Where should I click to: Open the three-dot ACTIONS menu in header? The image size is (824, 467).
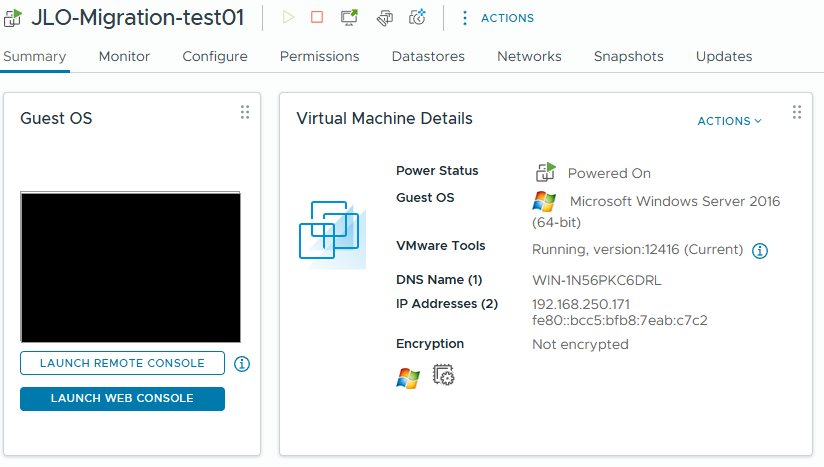(x=498, y=18)
